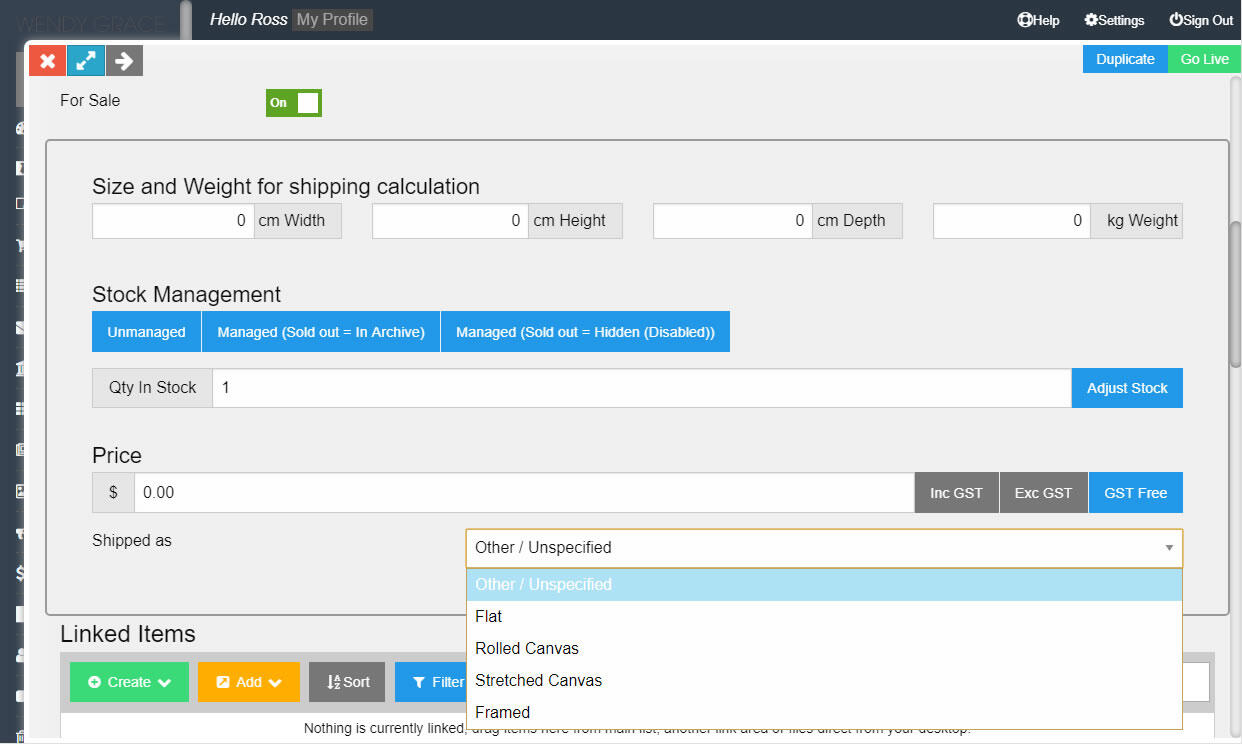
Task: Click the grey right arrow icon
Action: tap(124, 61)
